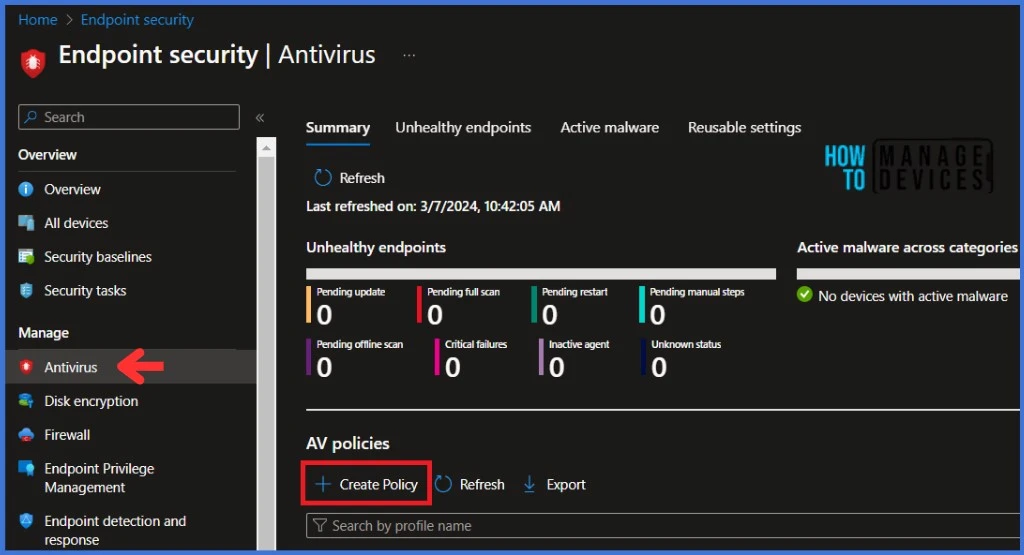Image resolution: width=1024 pixels, height=555 pixels.
Task: Open Disk encryption in sidebar
Action: point(91,401)
